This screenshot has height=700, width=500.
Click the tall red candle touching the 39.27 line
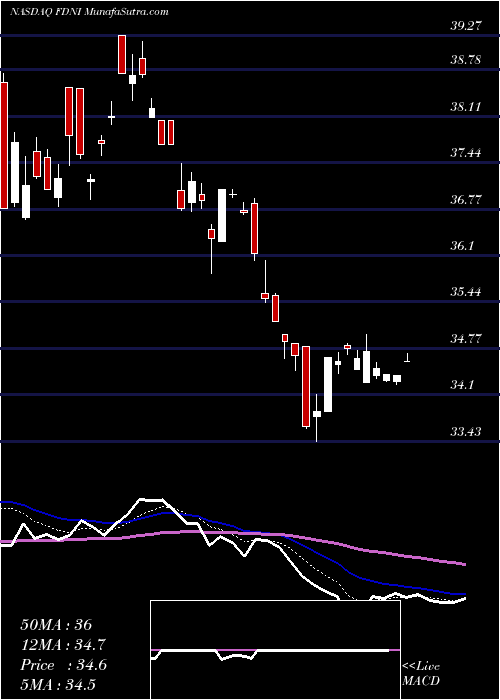(x=122, y=54)
